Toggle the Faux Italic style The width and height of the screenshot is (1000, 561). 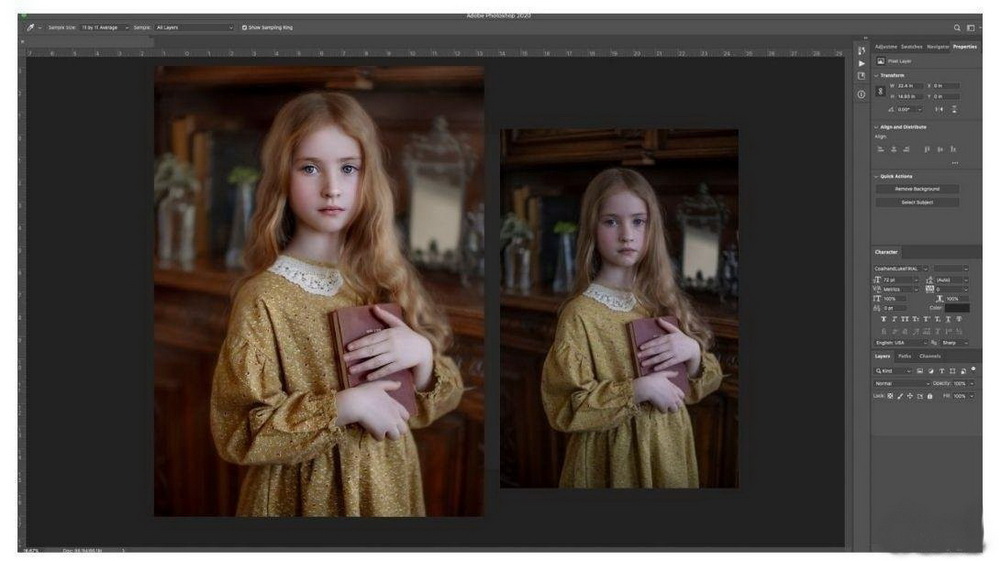coord(894,319)
